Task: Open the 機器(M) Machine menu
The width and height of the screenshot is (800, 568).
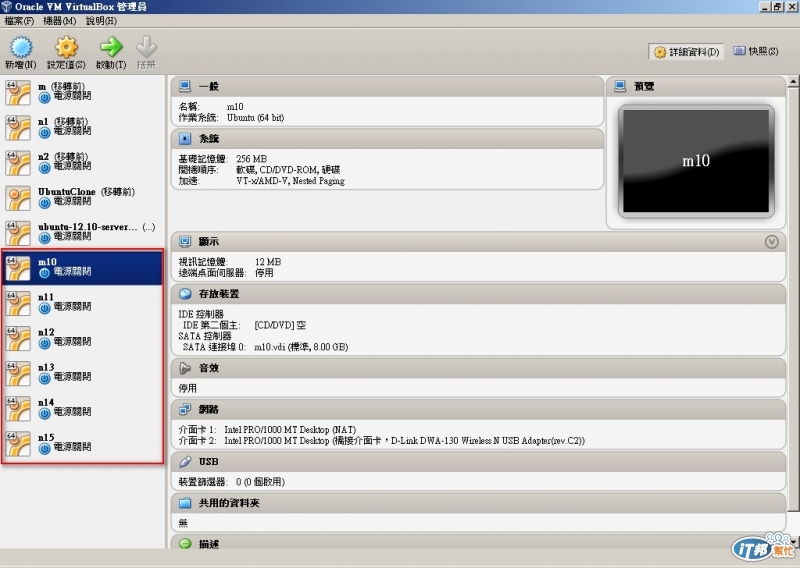Action: 60,21
